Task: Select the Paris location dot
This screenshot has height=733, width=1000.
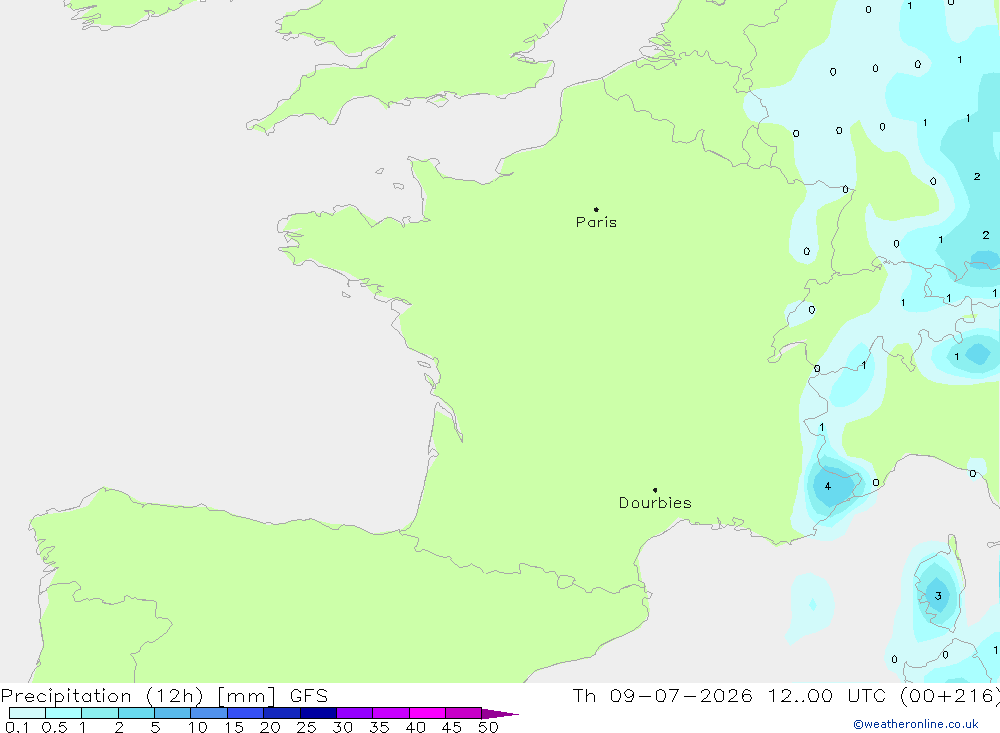Action: pyautogui.click(x=596, y=209)
